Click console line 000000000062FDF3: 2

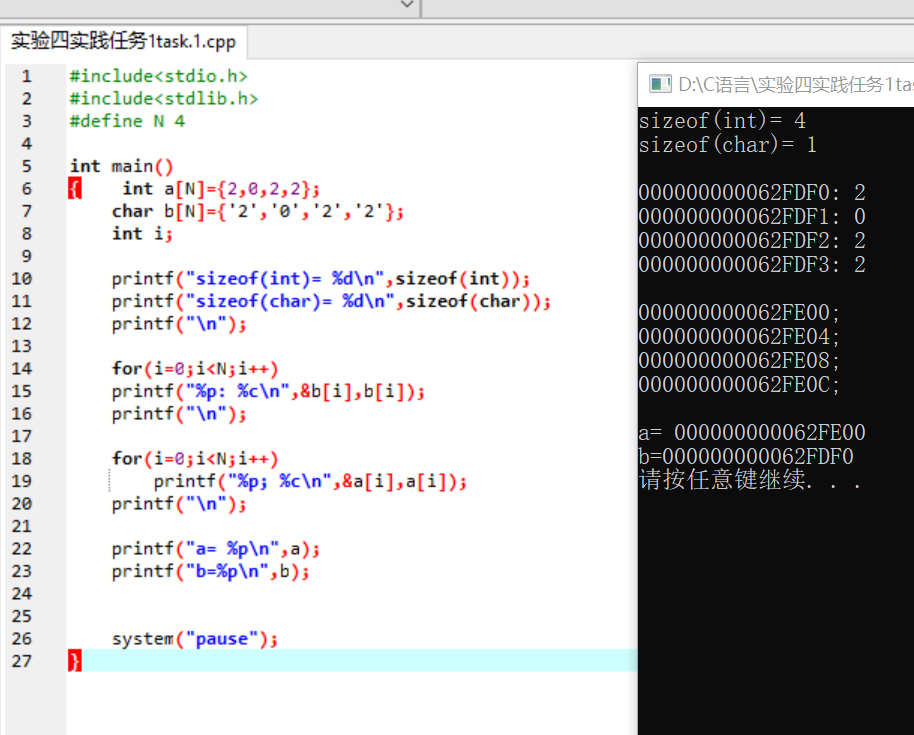[752, 265]
